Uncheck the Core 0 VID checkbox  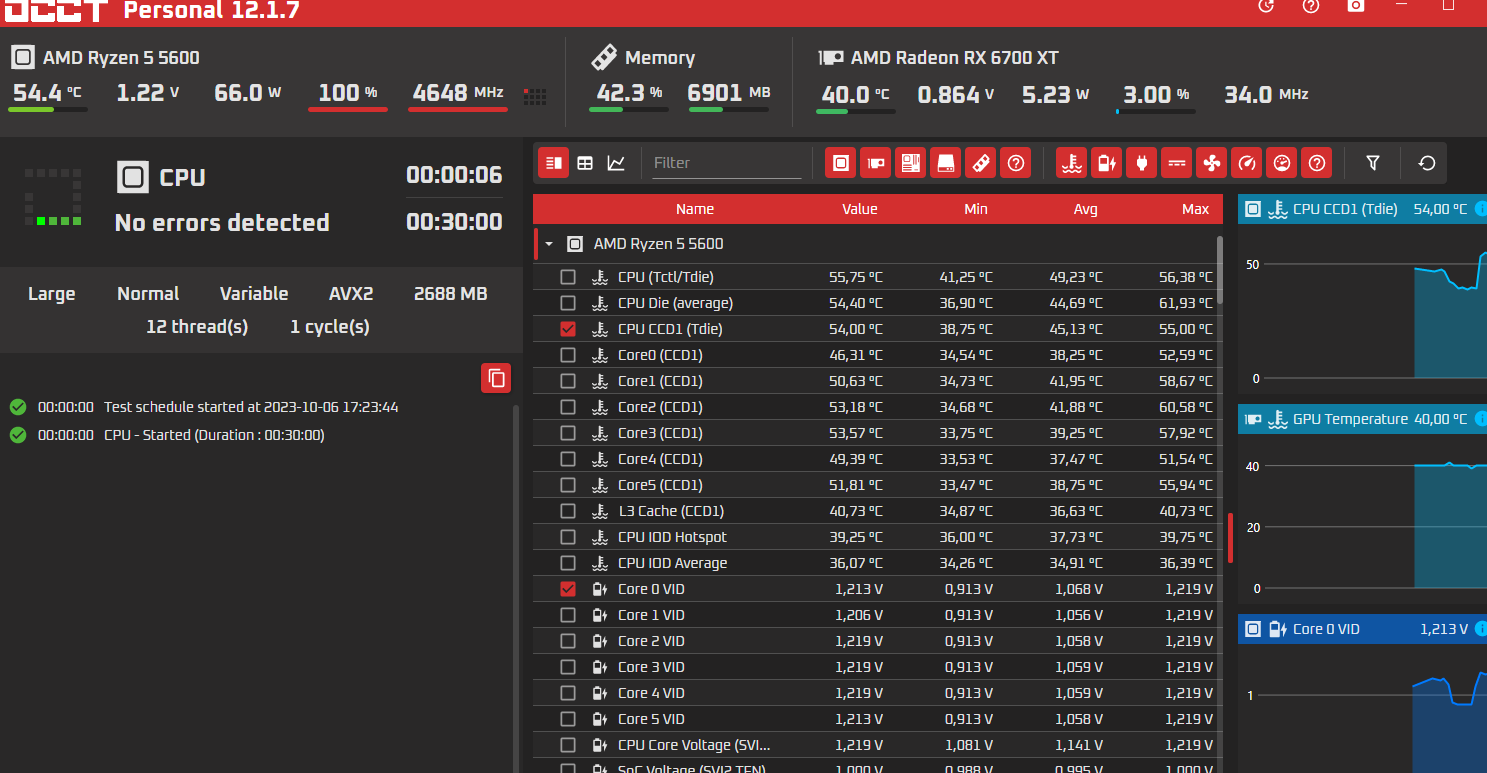tap(568, 589)
